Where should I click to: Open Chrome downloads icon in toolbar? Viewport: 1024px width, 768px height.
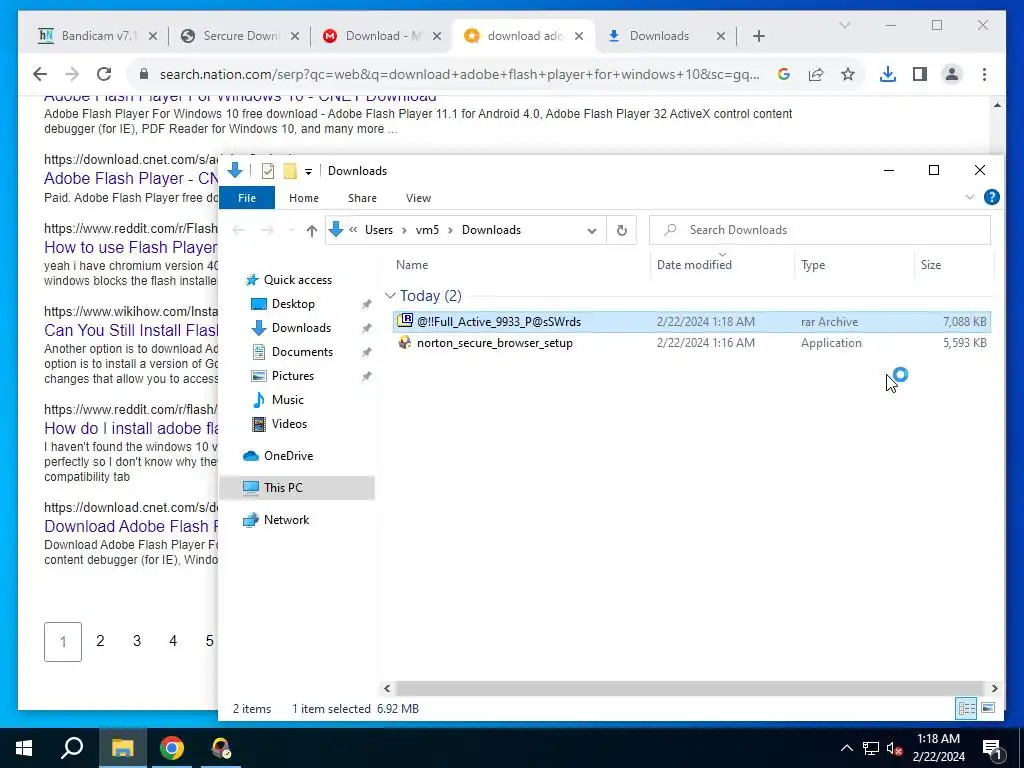pos(888,74)
